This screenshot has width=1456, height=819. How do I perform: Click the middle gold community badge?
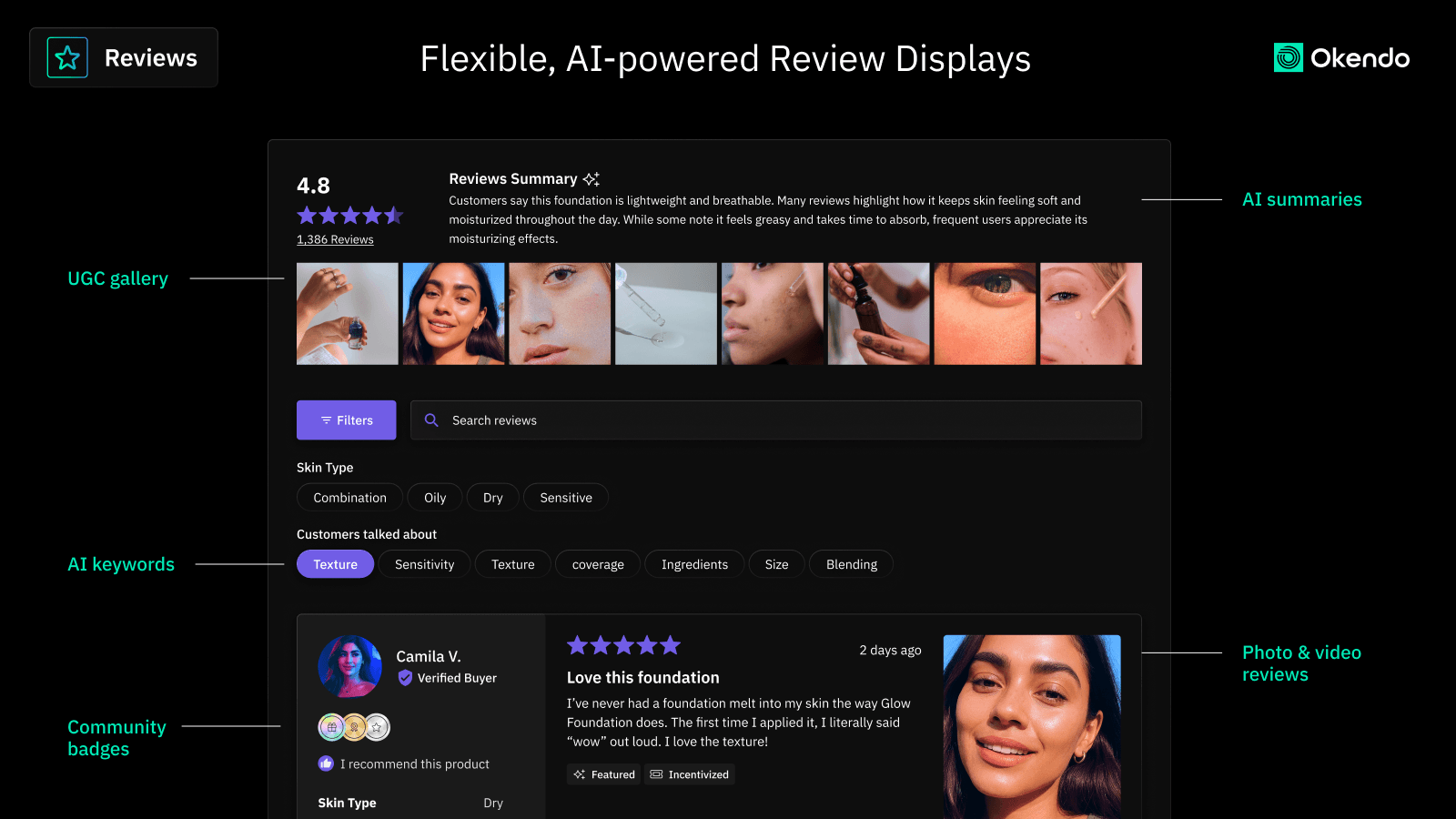pos(354,727)
